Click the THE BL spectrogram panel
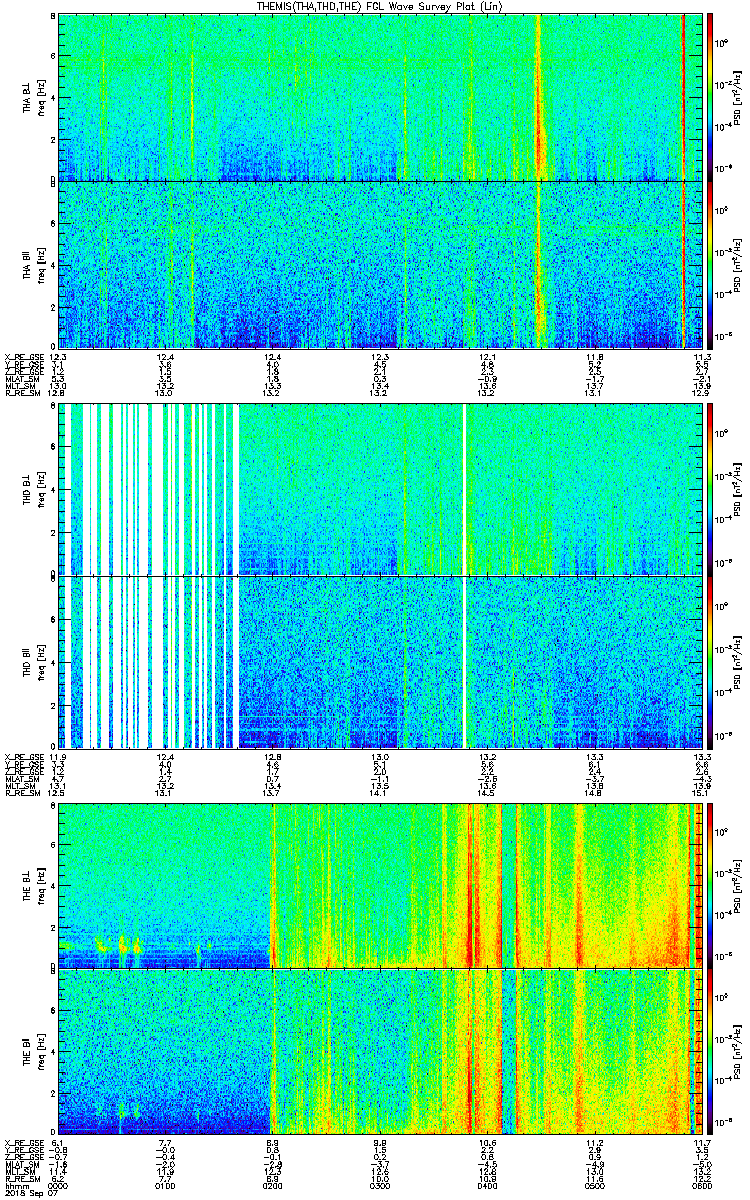 click(x=381, y=884)
